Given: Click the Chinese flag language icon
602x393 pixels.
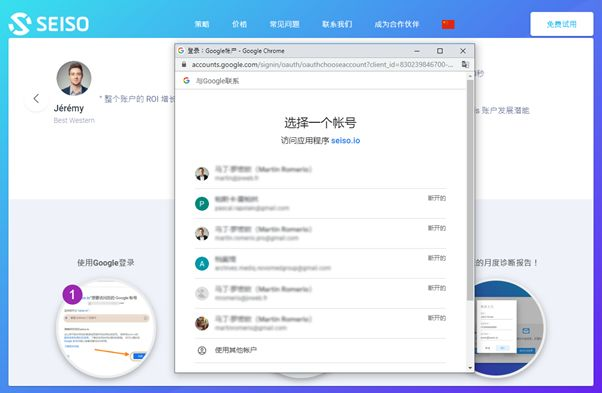Looking at the screenshot, I should (448, 25).
